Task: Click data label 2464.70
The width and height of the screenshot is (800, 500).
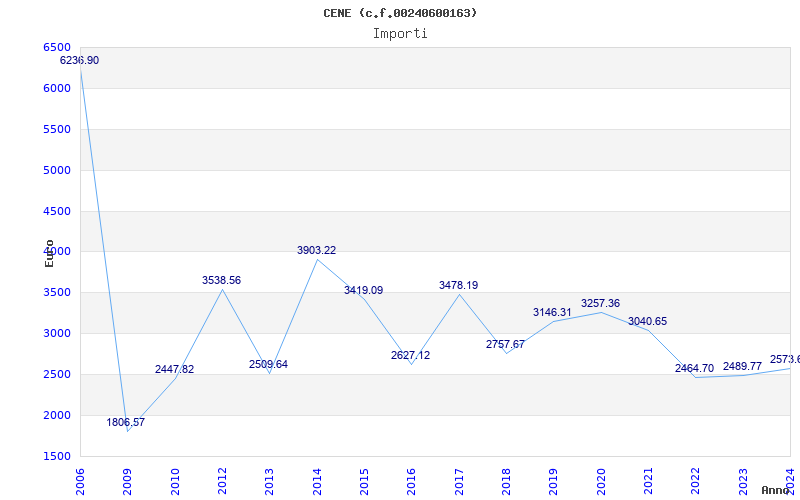Action: [x=694, y=368]
